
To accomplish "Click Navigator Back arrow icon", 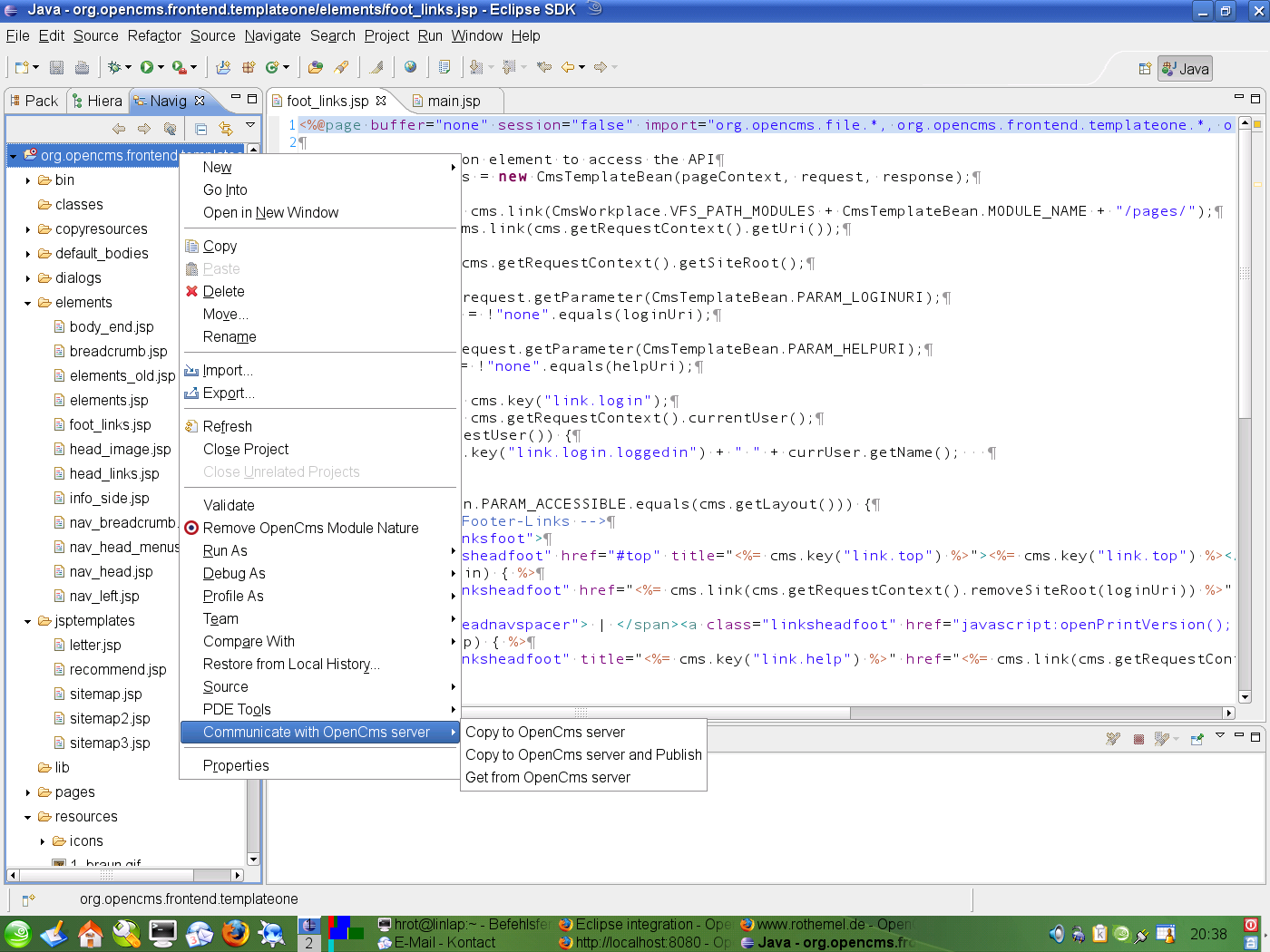I will click(119, 129).
